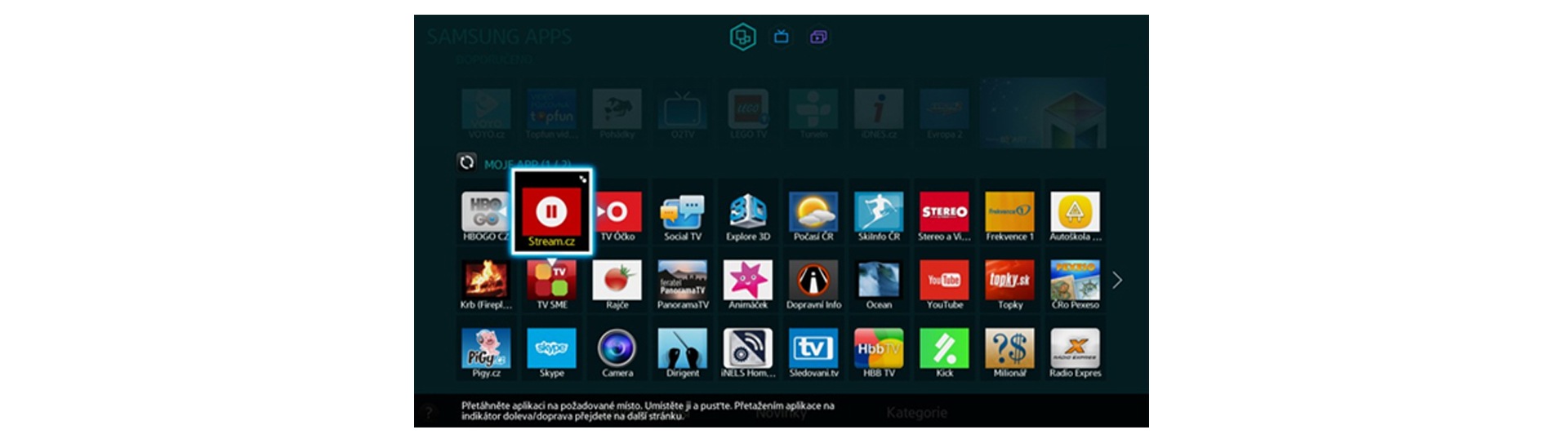Open the Ocean app
This screenshot has width=1568, height=443.
coord(879,286)
